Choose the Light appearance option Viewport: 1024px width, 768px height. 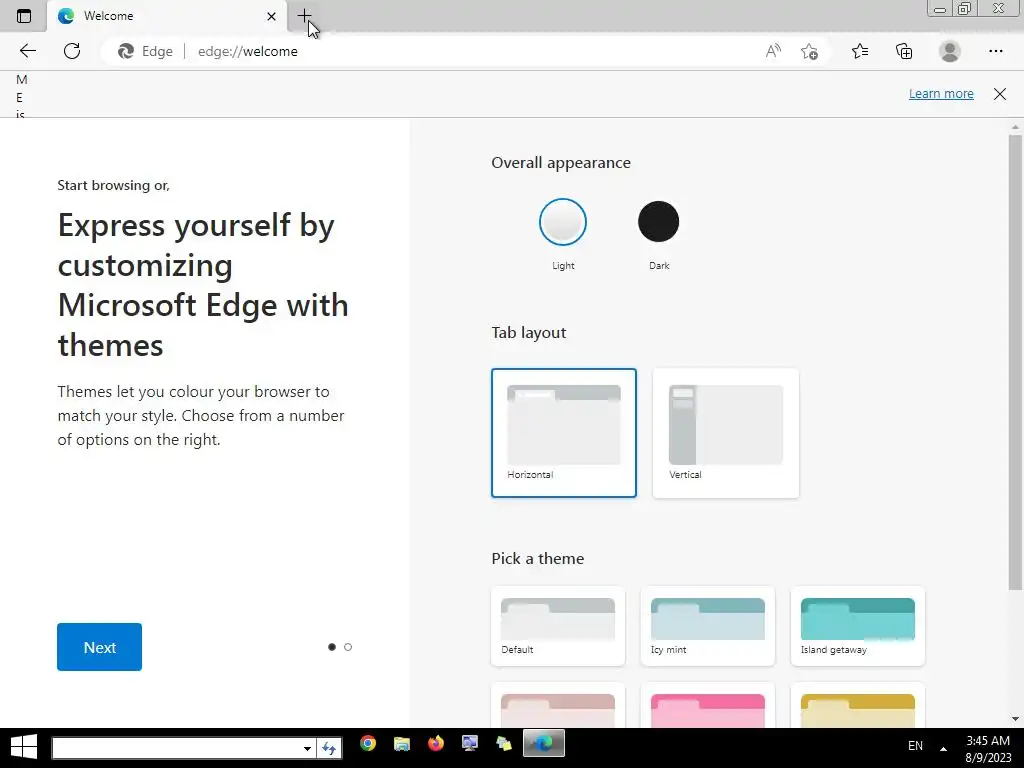point(563,222)
